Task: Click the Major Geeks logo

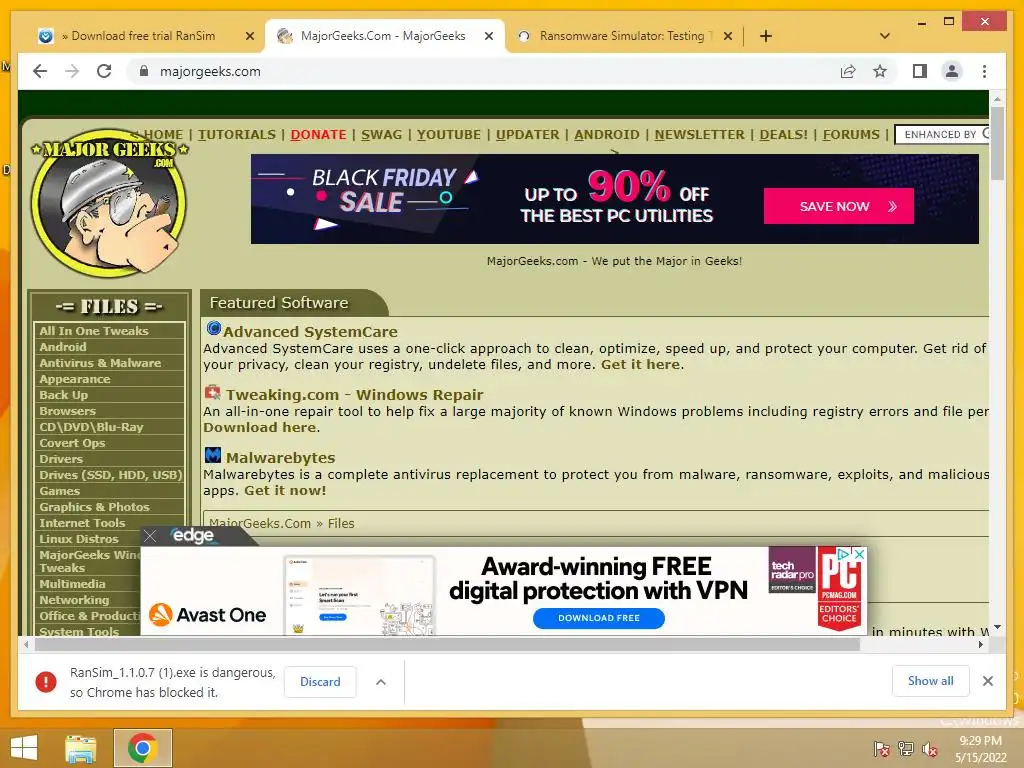Action: pyautogui.click(x=109, y=203)
